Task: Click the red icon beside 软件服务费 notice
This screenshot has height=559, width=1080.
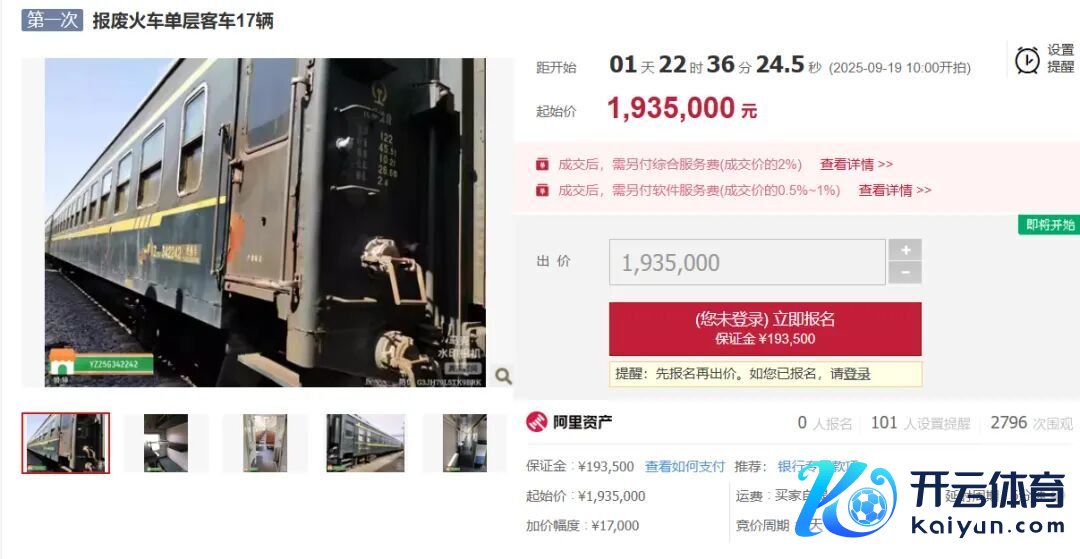Action: coord(543,190)
